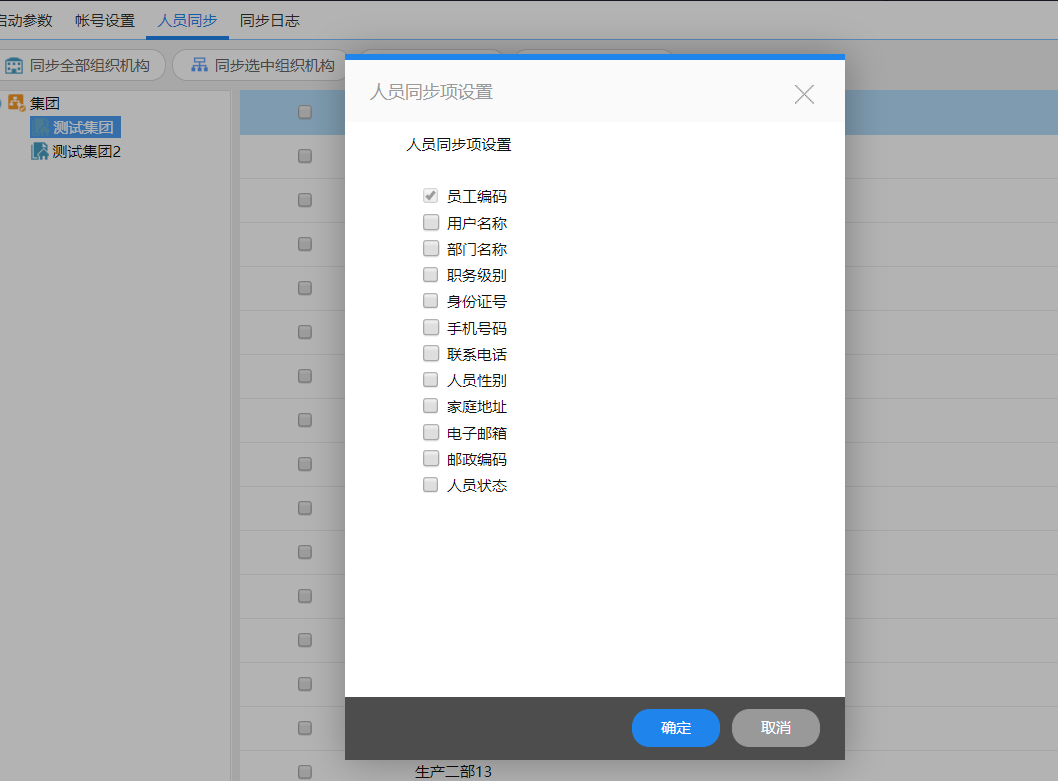
Task: Close the 人员同步项设置 dialog with X
Action: 804,94
